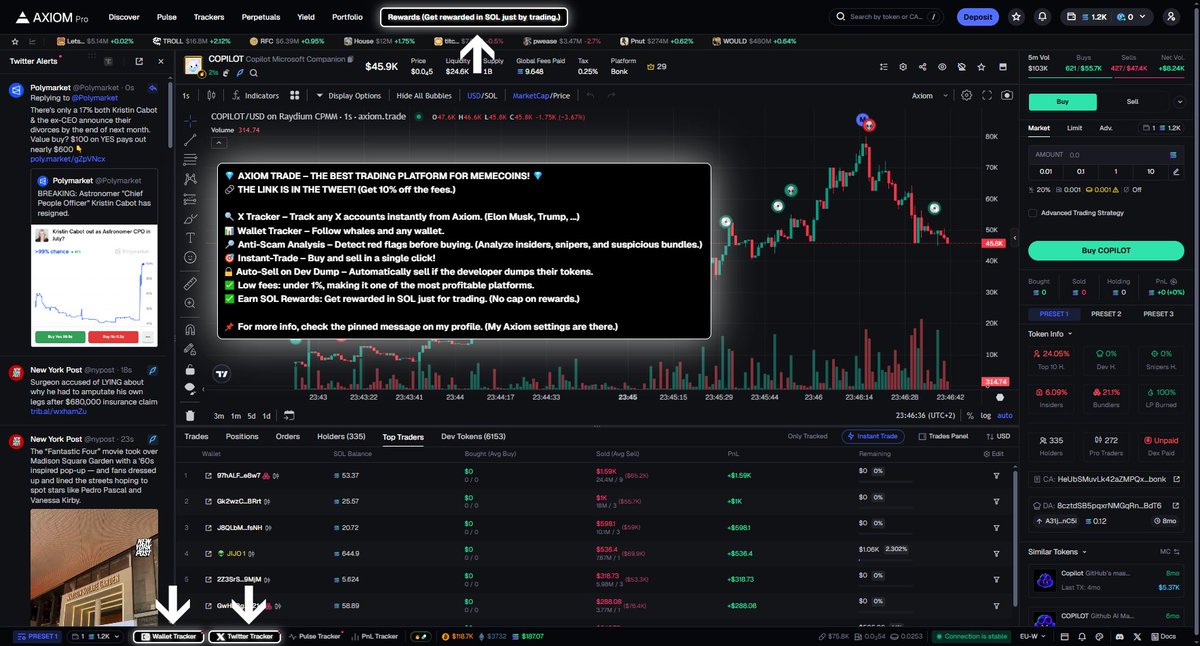Select the ruler measure tool
The width and height of the screenshot is (1200, 646).
pos(190,284)
